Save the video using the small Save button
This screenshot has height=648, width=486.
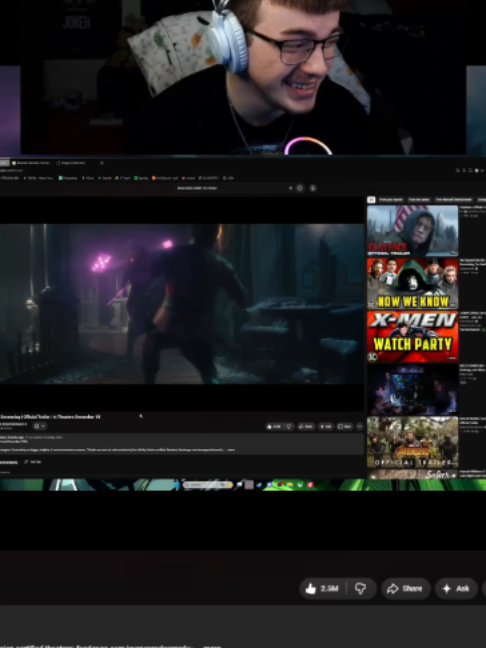345,426
